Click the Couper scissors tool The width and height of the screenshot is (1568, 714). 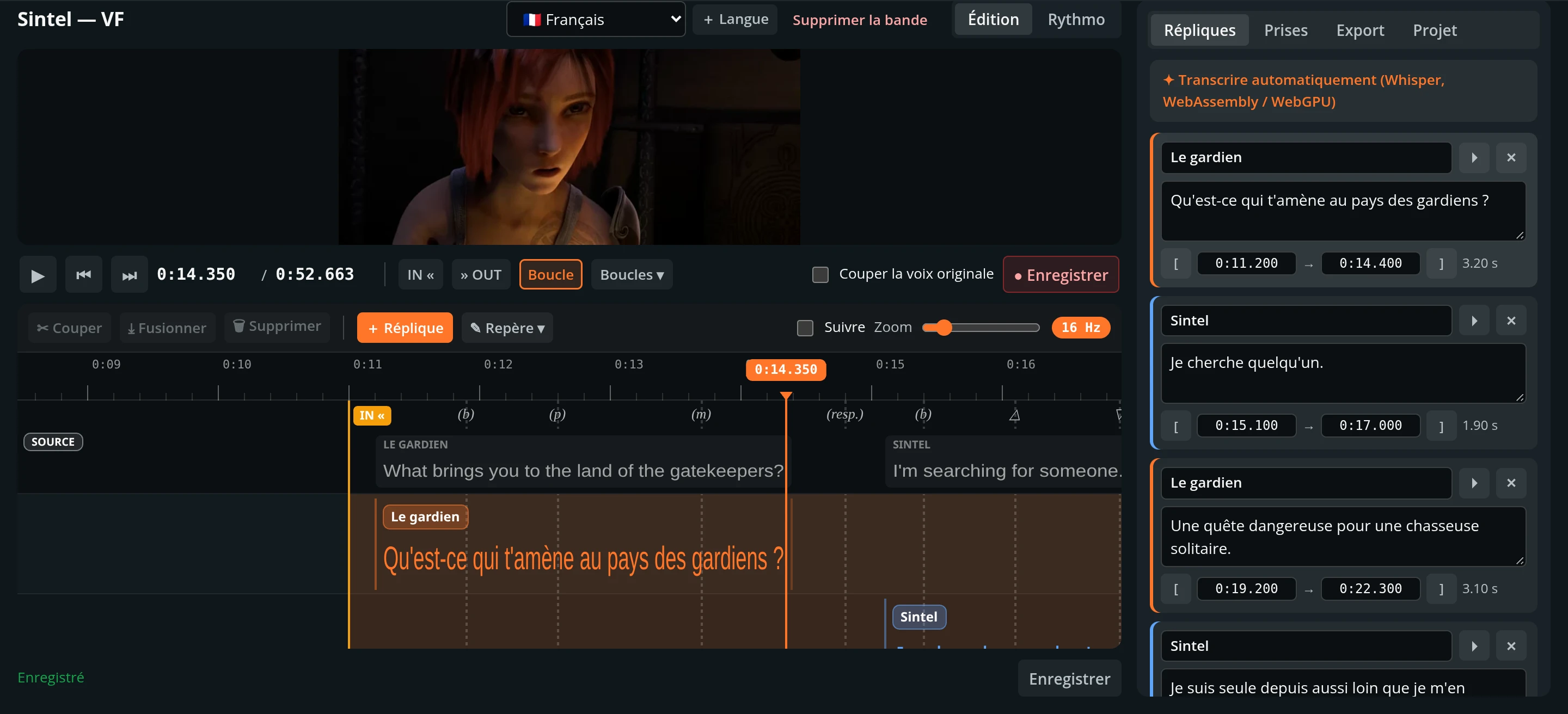coord(69,328)
